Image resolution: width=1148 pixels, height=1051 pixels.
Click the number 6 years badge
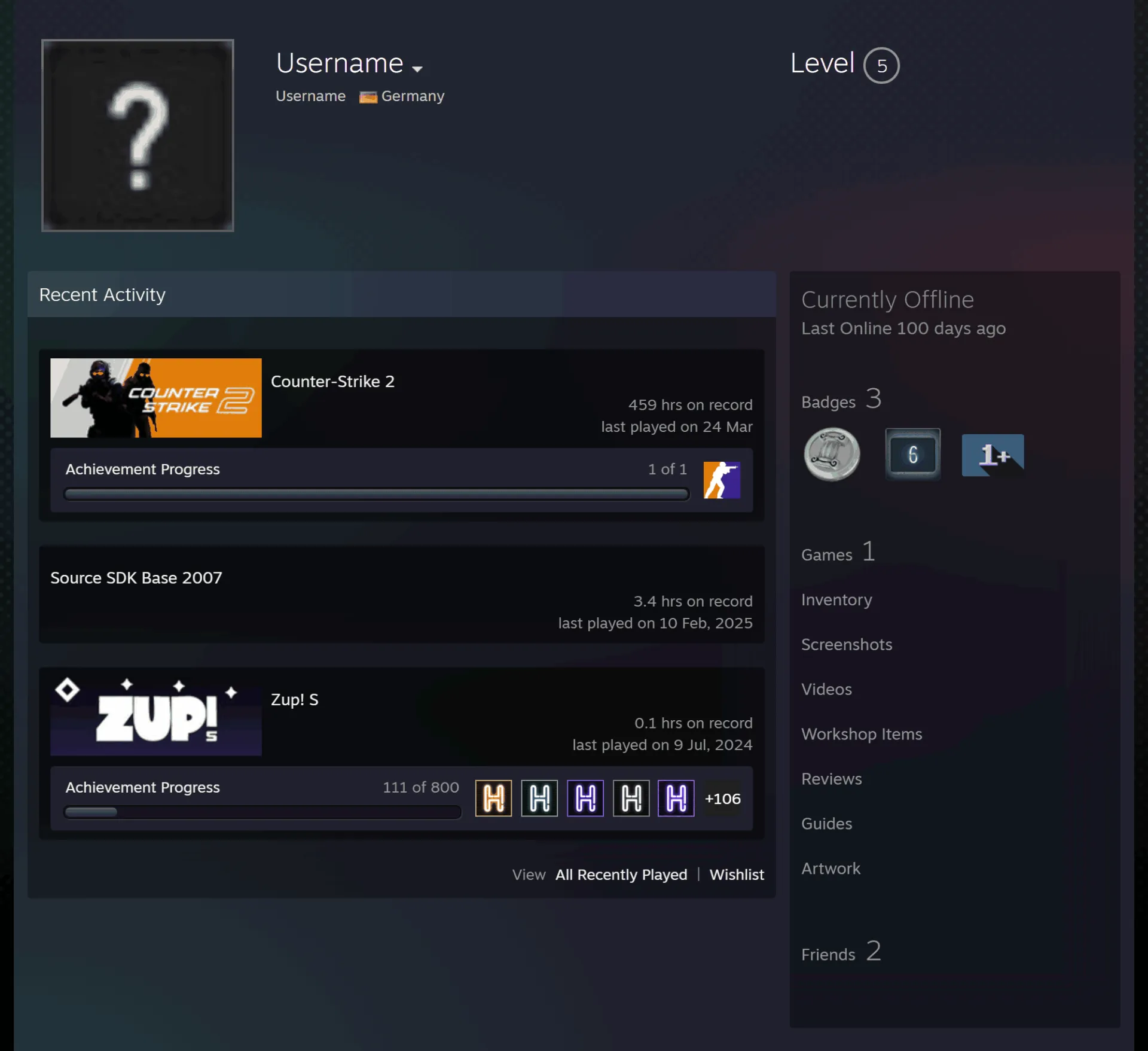[x=913, y=454]
